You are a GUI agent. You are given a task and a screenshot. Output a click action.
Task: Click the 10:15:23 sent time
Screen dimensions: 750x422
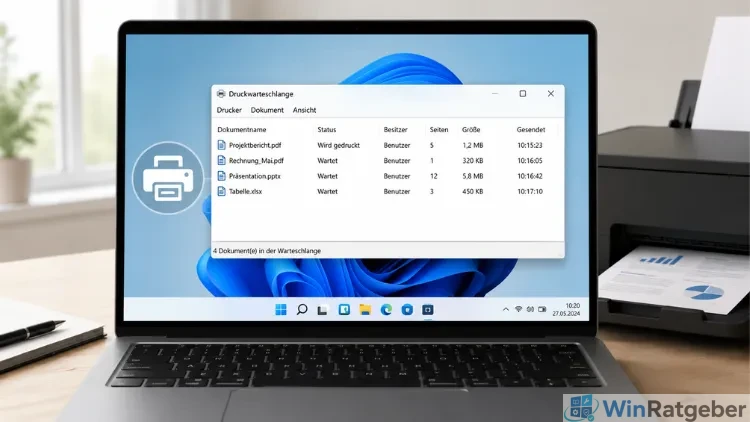529,145
